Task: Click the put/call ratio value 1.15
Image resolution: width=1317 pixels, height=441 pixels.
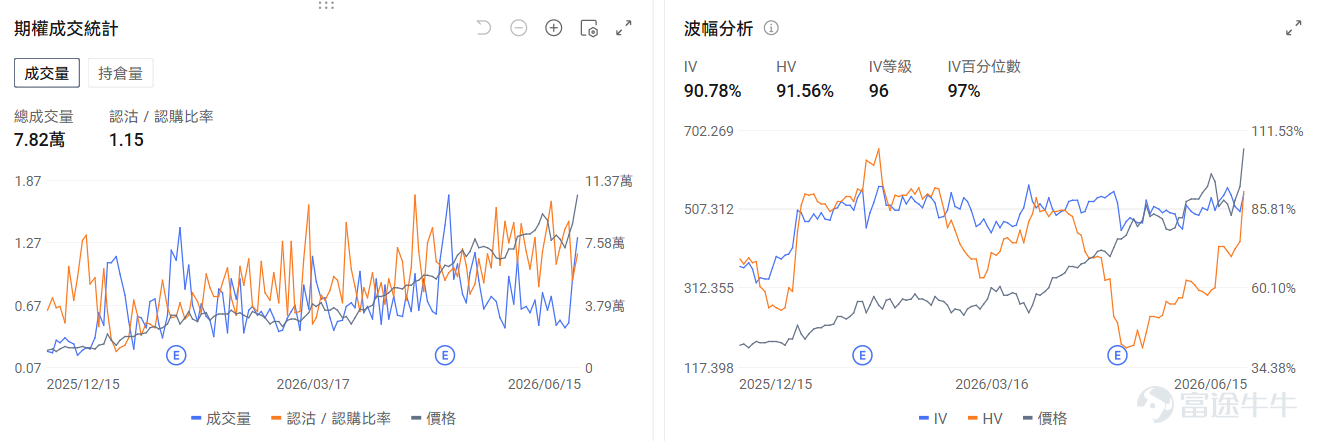Action: pos(126,140)
